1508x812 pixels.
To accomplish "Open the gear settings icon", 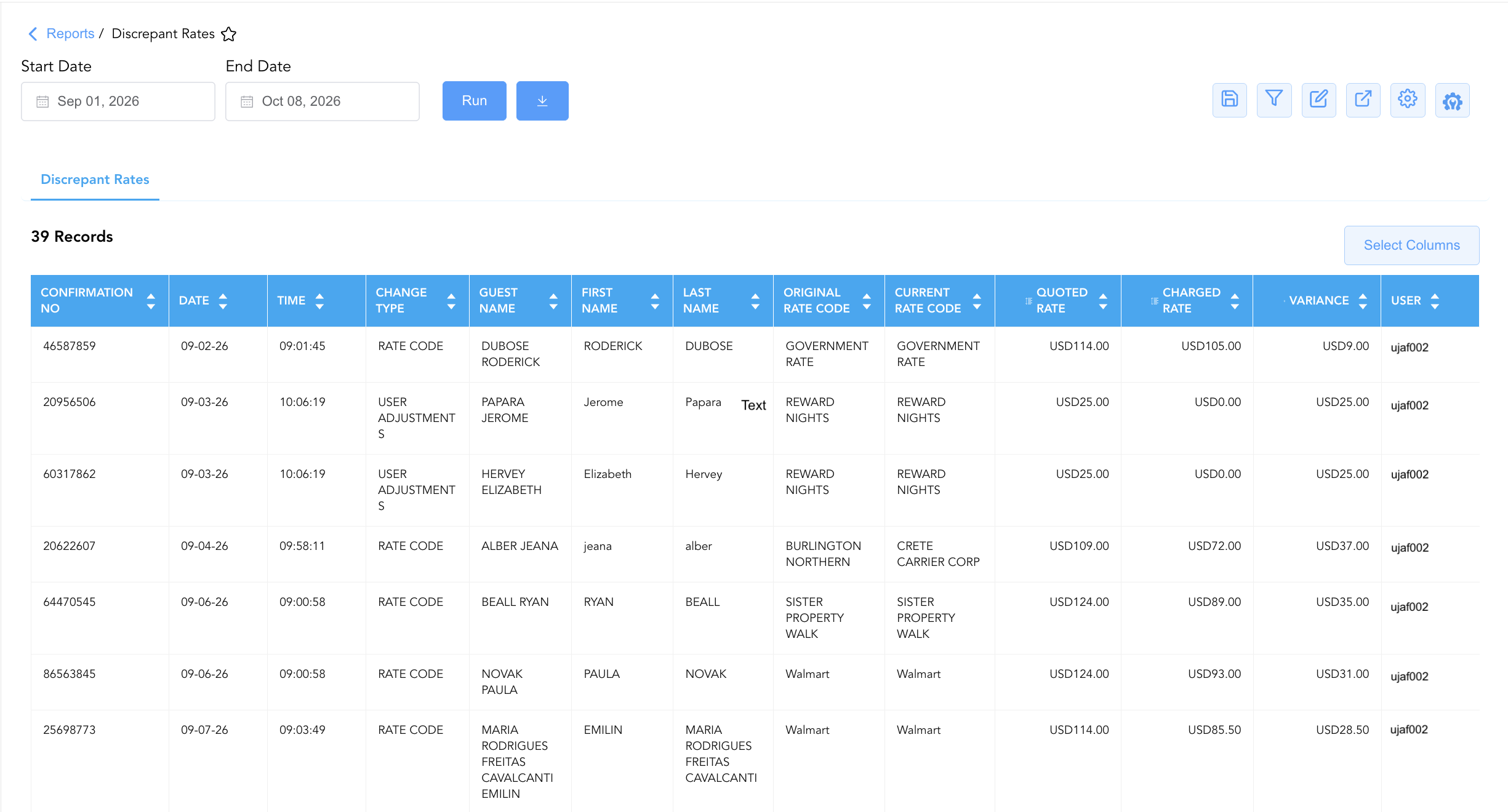I will click(x=1407, y=100).
